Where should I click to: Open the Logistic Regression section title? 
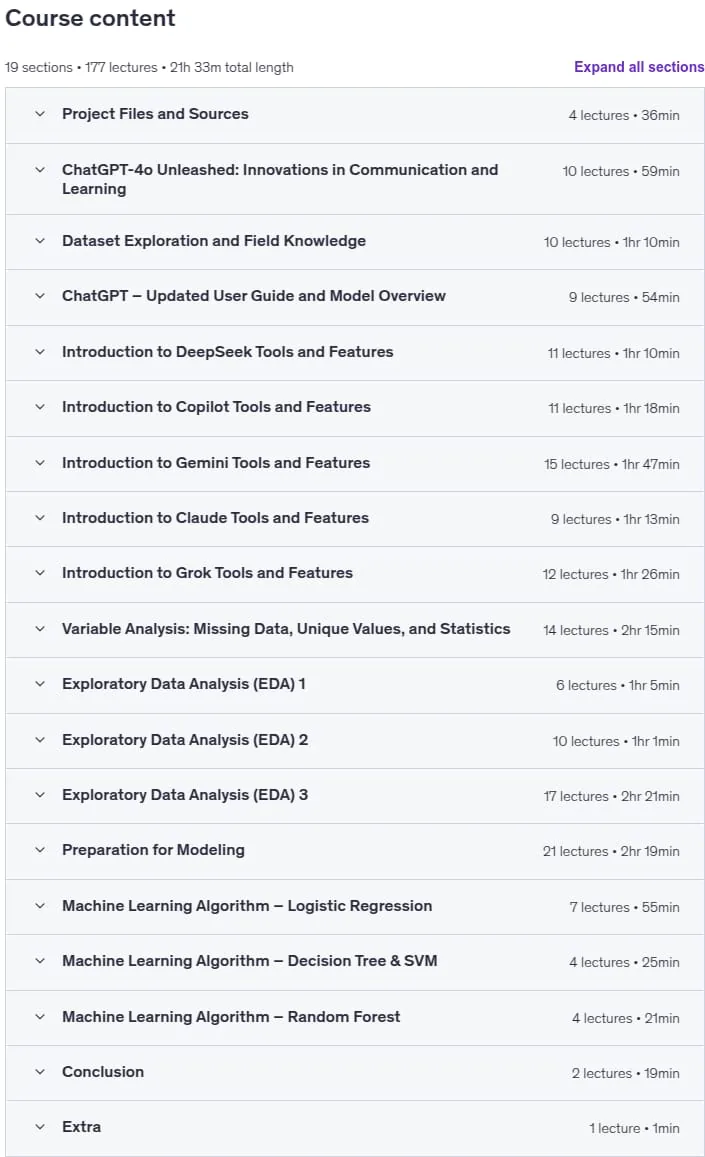coord(247,906)
